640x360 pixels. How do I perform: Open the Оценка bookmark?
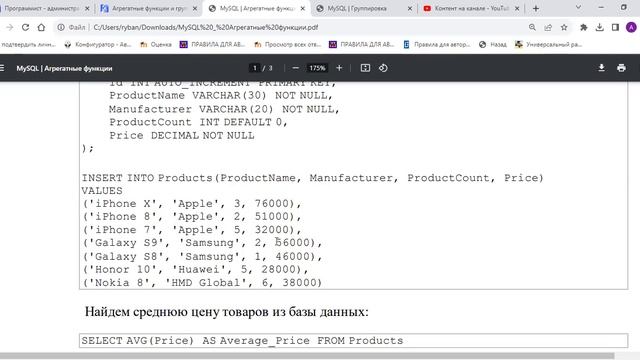(x=156, y=44)
